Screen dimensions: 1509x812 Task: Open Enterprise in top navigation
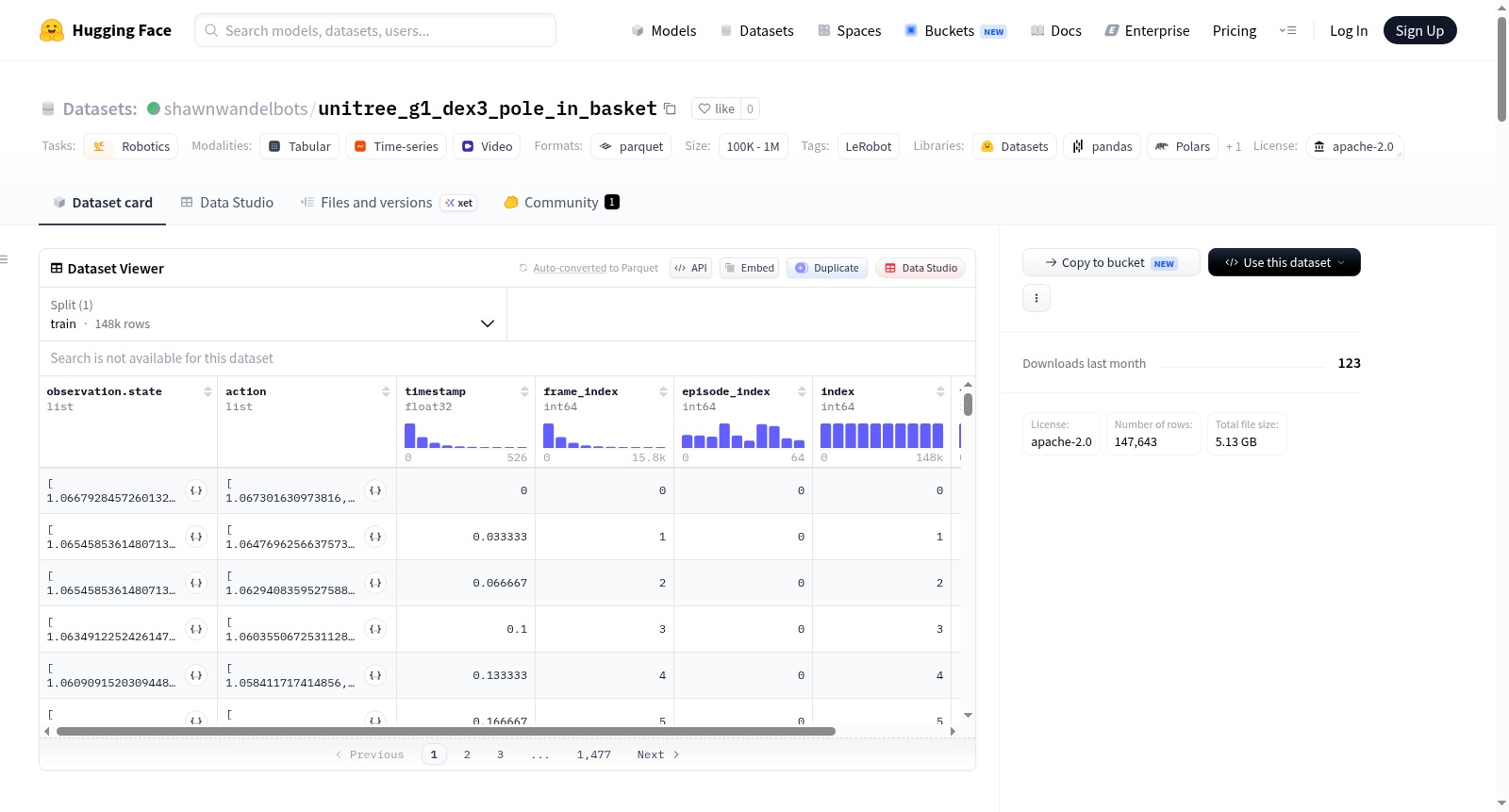click(x=1147, y=30)
